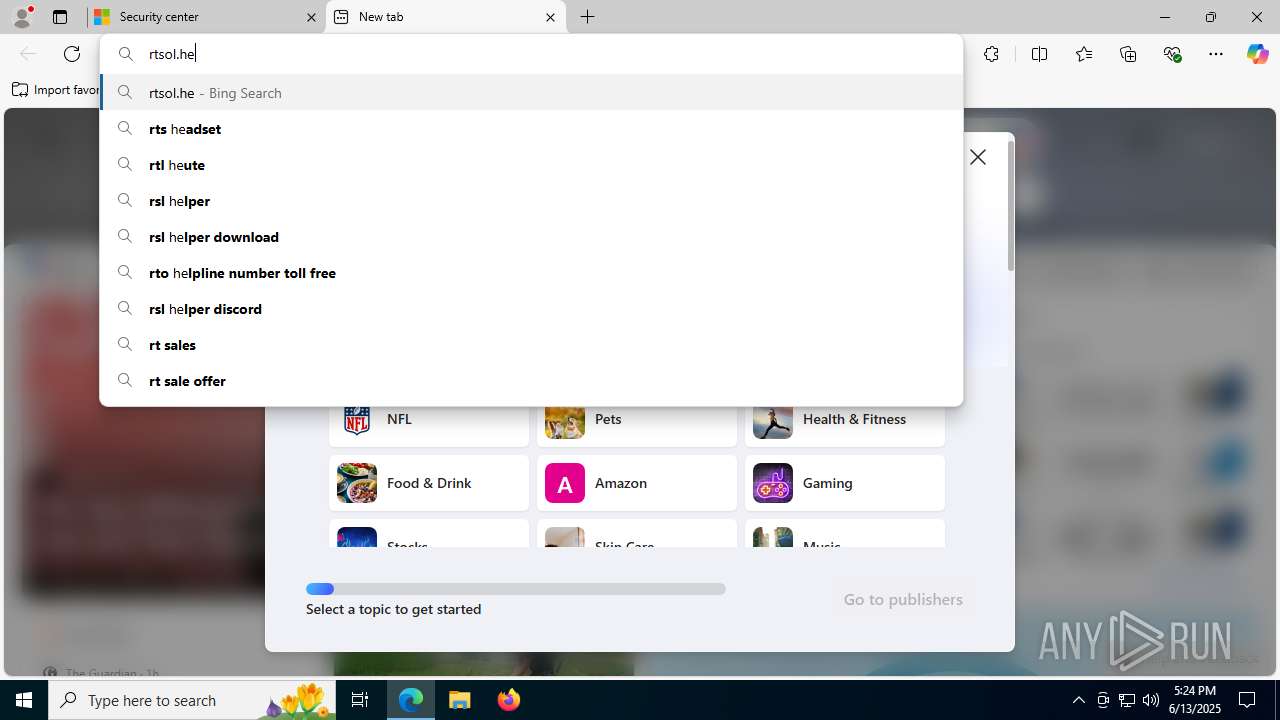The width and height of the screenshot is (1280, 720).
Task: Open Task View on the taskbar
Action: 361,700
